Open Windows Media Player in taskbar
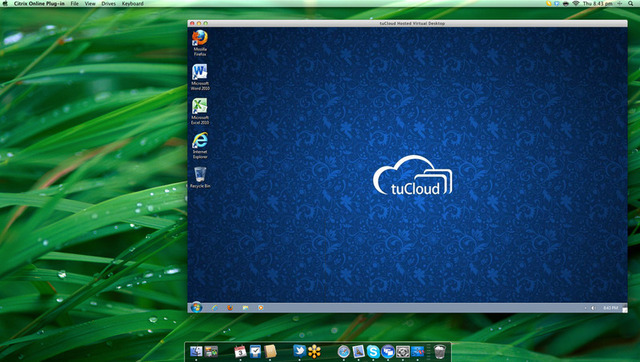 [x=260, y=308]
